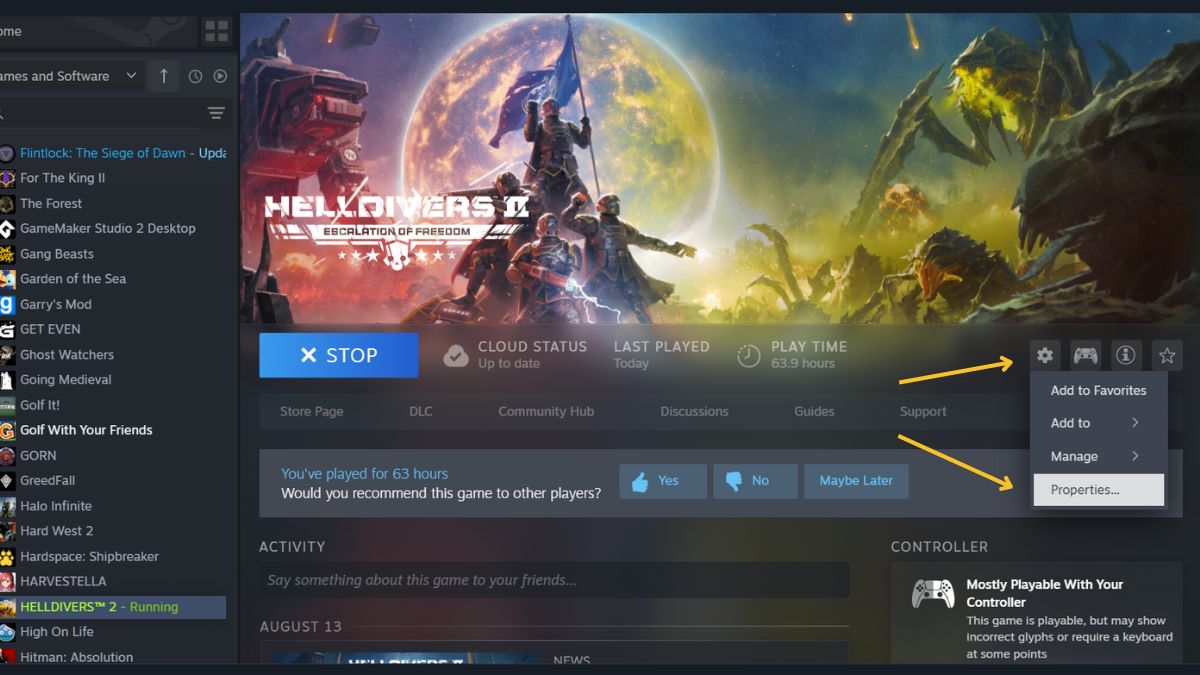Click HARVESTELLA icon in library list
Image resolution: width=1200 pixels, height=675 pixels.
coord(7,581)
